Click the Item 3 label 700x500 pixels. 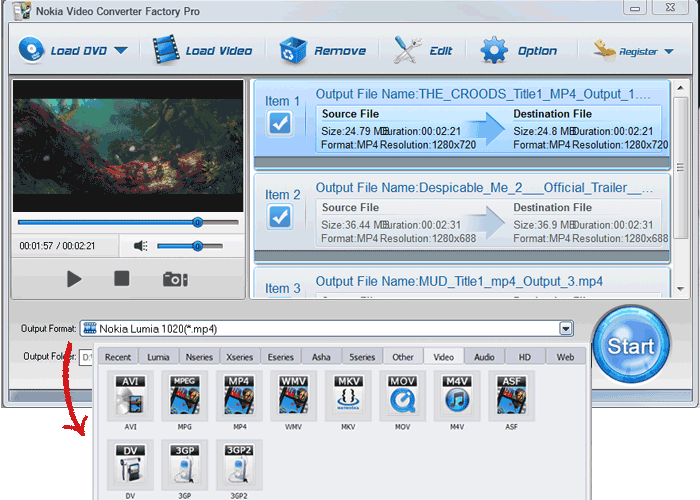click(x=282, y=288)
